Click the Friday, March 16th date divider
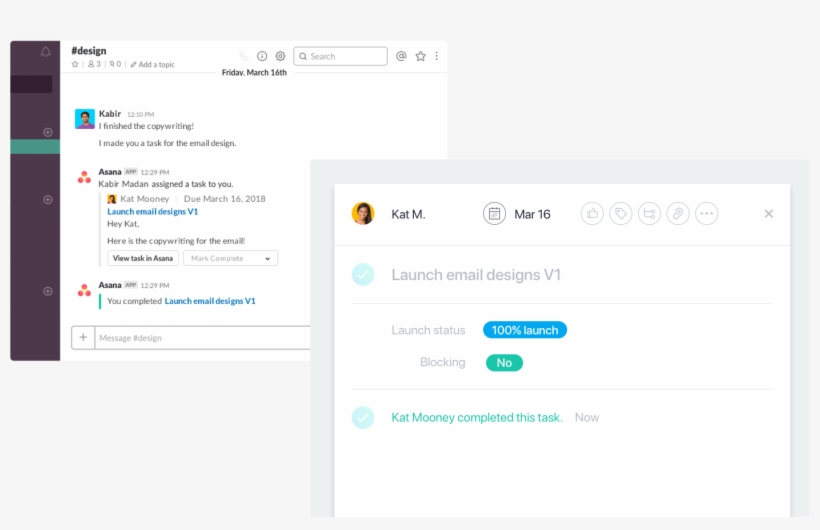Viewport: 820px width, 530px height. pyautogui.click(x=254, y=72)
